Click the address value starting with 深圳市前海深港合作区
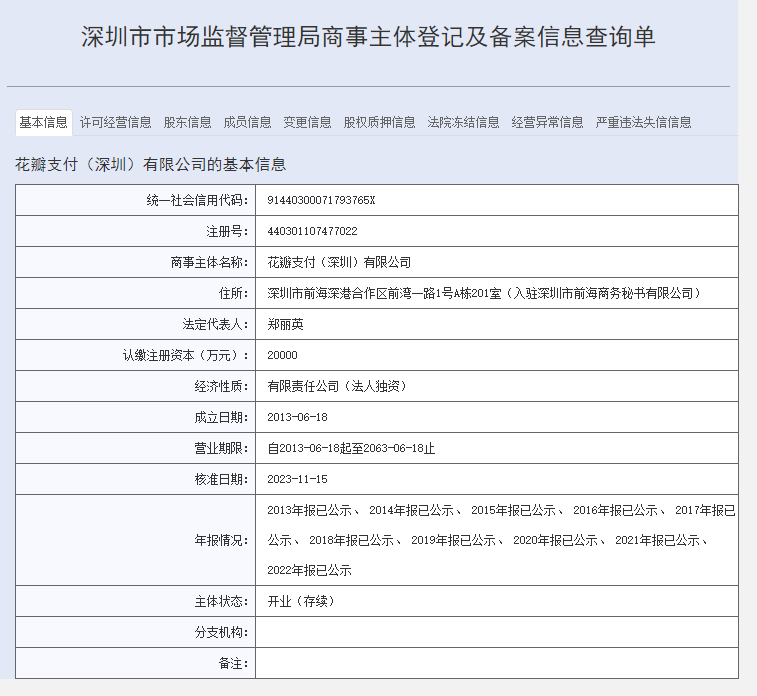The image size is (757, 696). [x=484, y=293]
